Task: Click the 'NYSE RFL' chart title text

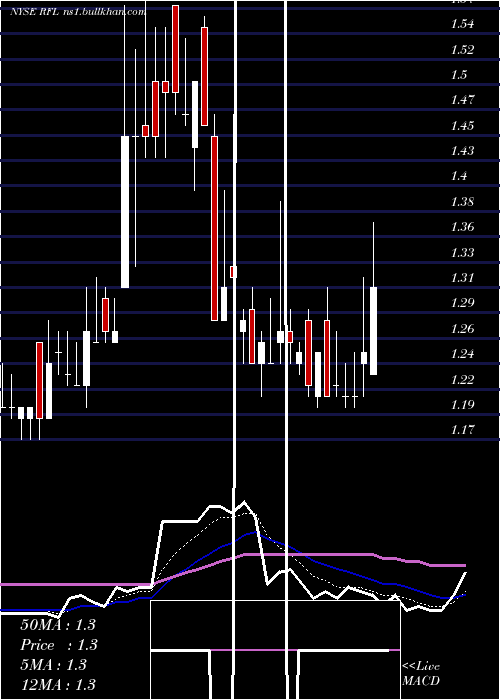Action: pyautogui.click(x=32, y=12)
